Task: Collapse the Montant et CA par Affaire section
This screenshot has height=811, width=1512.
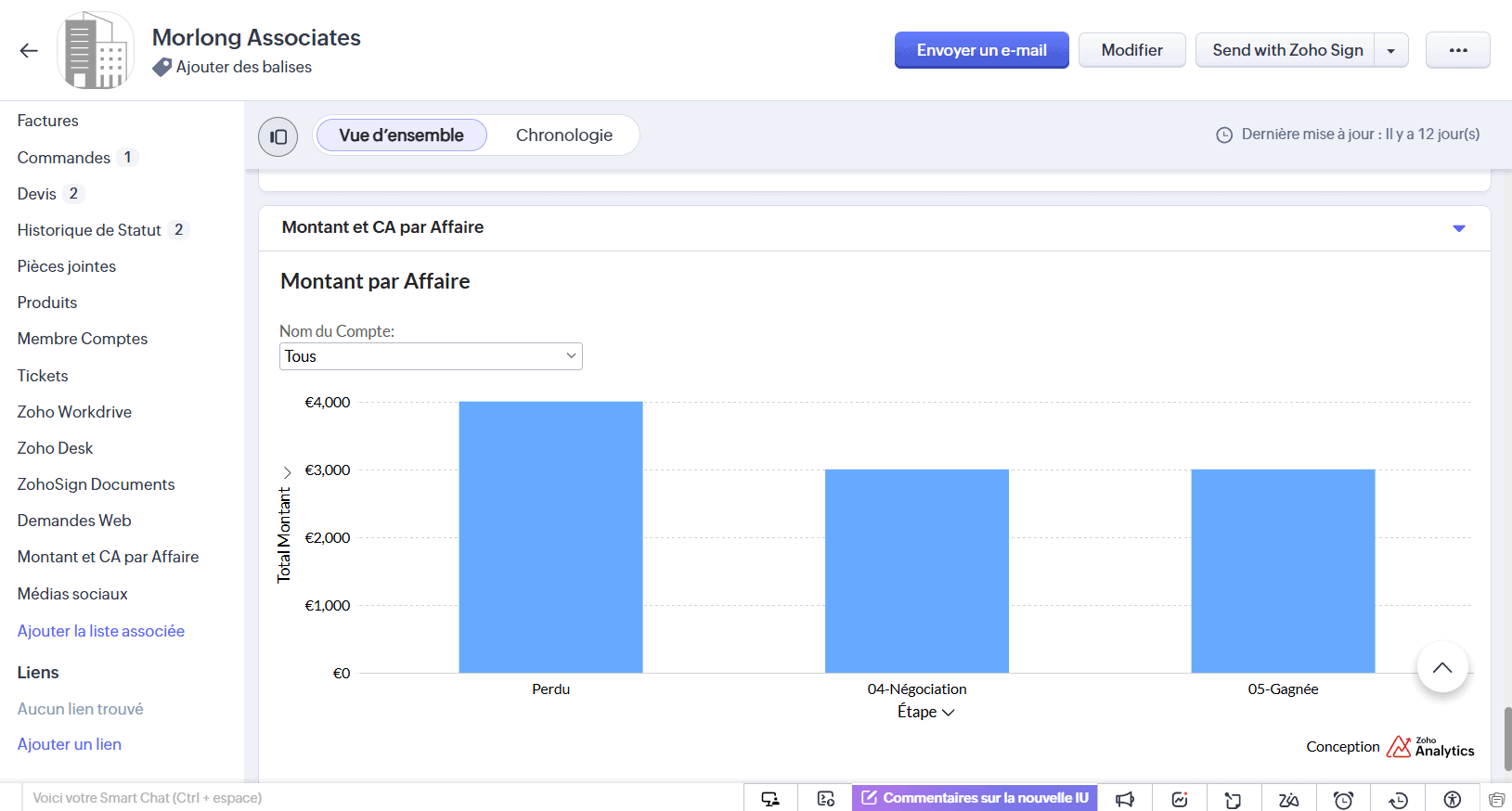Action: pyautogui.click(x=1458, y=228)
